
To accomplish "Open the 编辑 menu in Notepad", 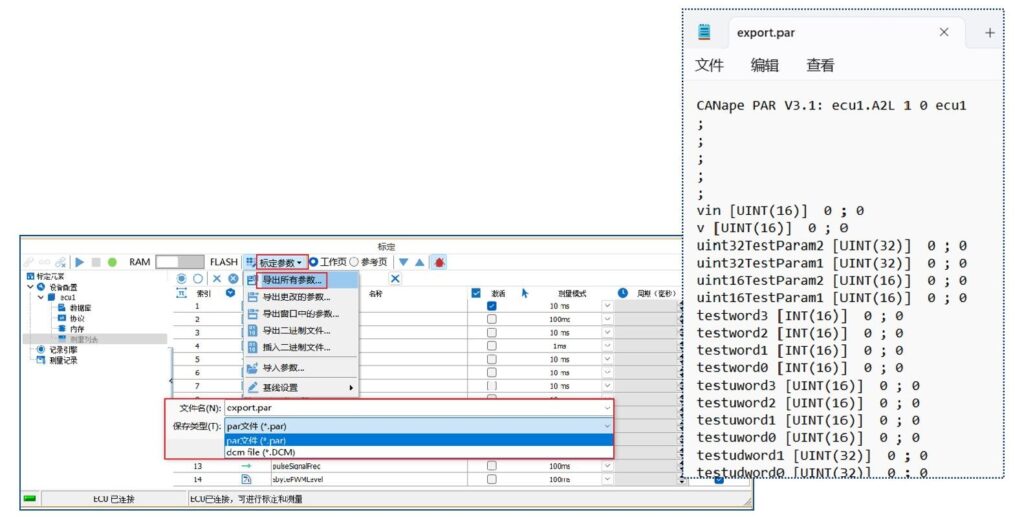I will 765,65.
